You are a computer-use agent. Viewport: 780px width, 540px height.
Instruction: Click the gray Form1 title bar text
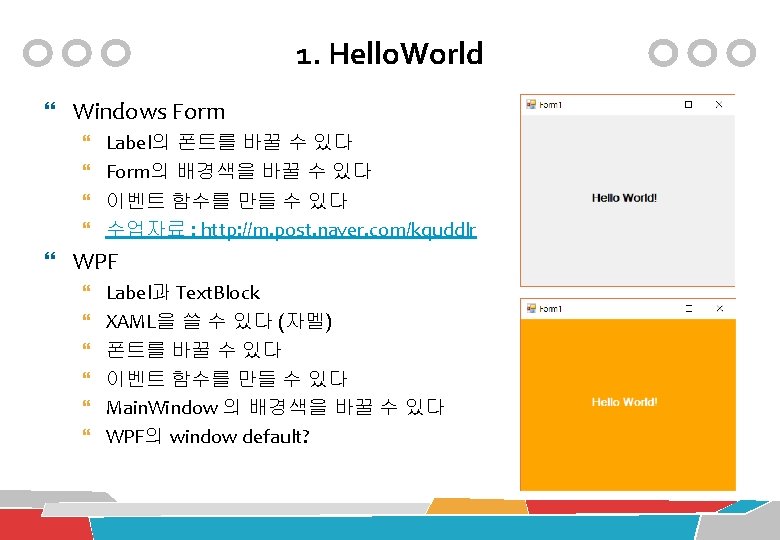click(550, 104)
